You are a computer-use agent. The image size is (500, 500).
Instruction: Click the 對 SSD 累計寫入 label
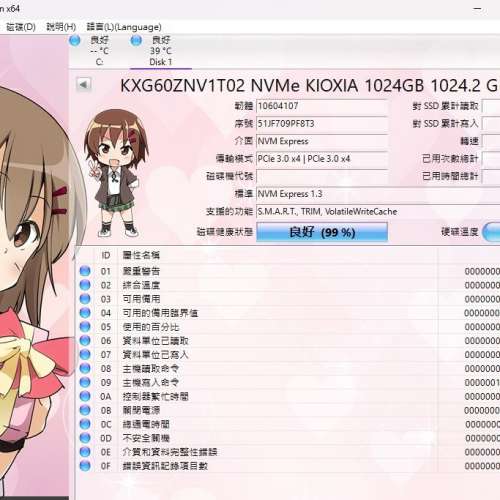coord(445,124)
